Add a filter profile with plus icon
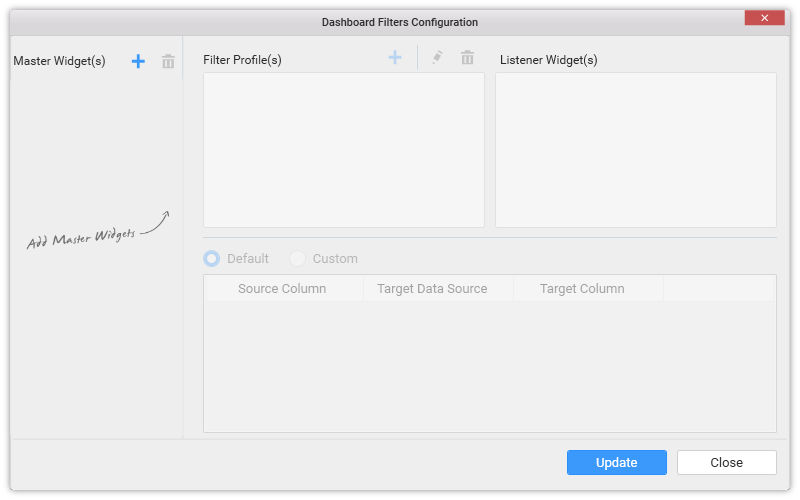Image resolution: width=800 pixels, height=500 pixels. 394,58
